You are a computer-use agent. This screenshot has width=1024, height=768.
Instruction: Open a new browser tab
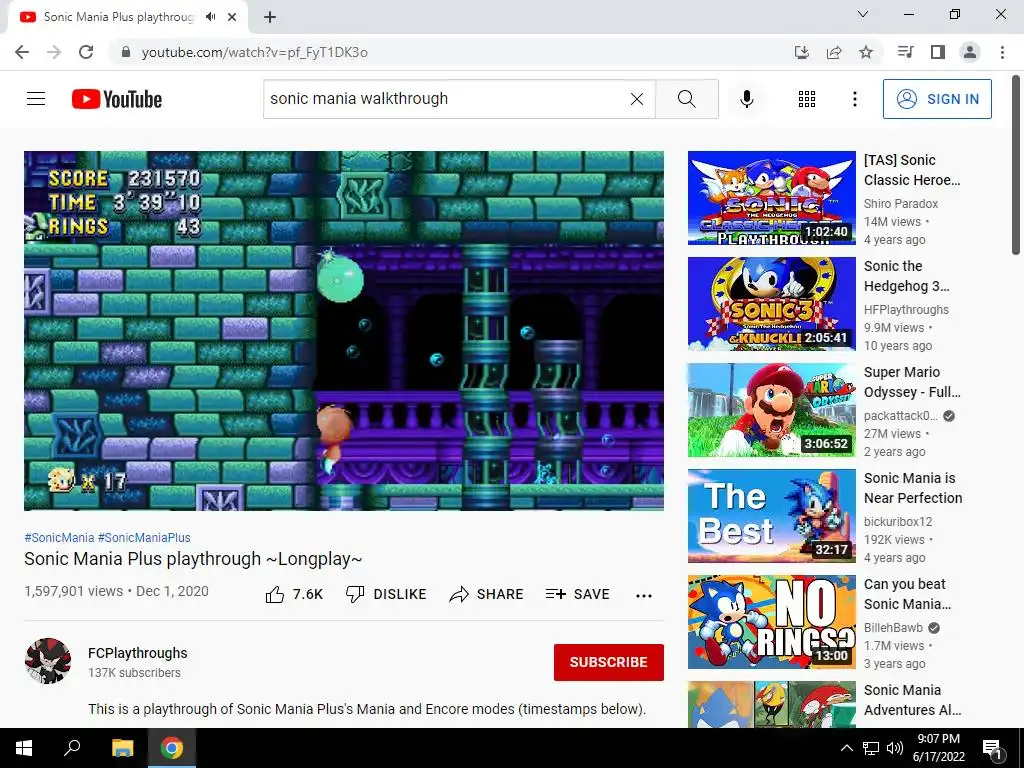(270, 17)
